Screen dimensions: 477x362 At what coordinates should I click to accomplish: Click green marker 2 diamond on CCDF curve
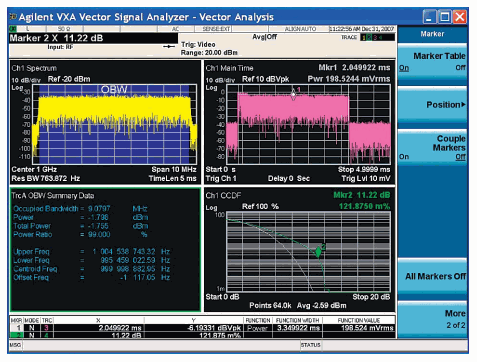pyautogui.click(x=318, y=252)
